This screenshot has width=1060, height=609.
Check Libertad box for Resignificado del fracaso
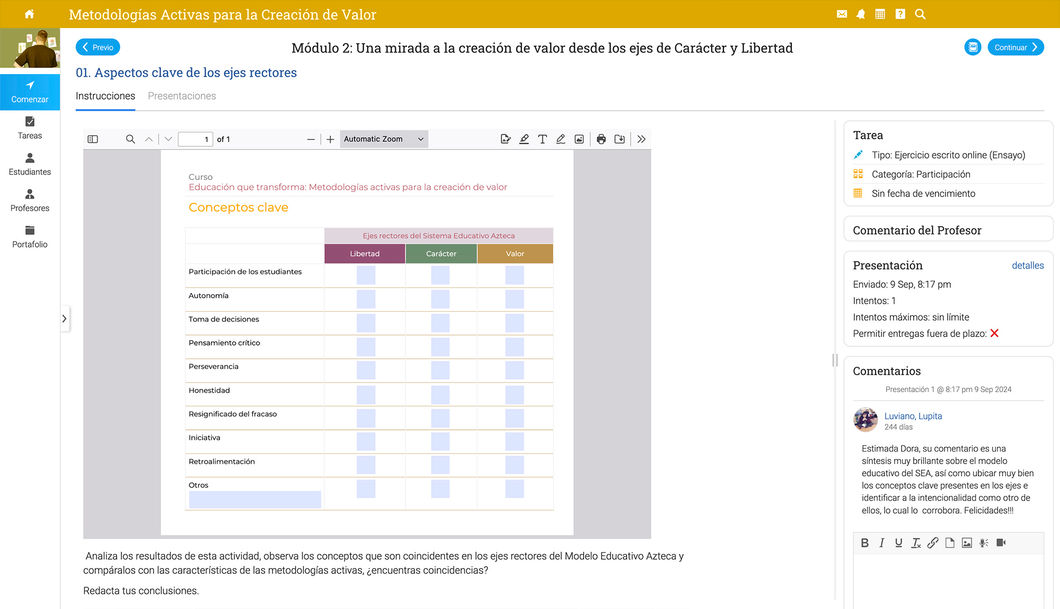[366, 418]
